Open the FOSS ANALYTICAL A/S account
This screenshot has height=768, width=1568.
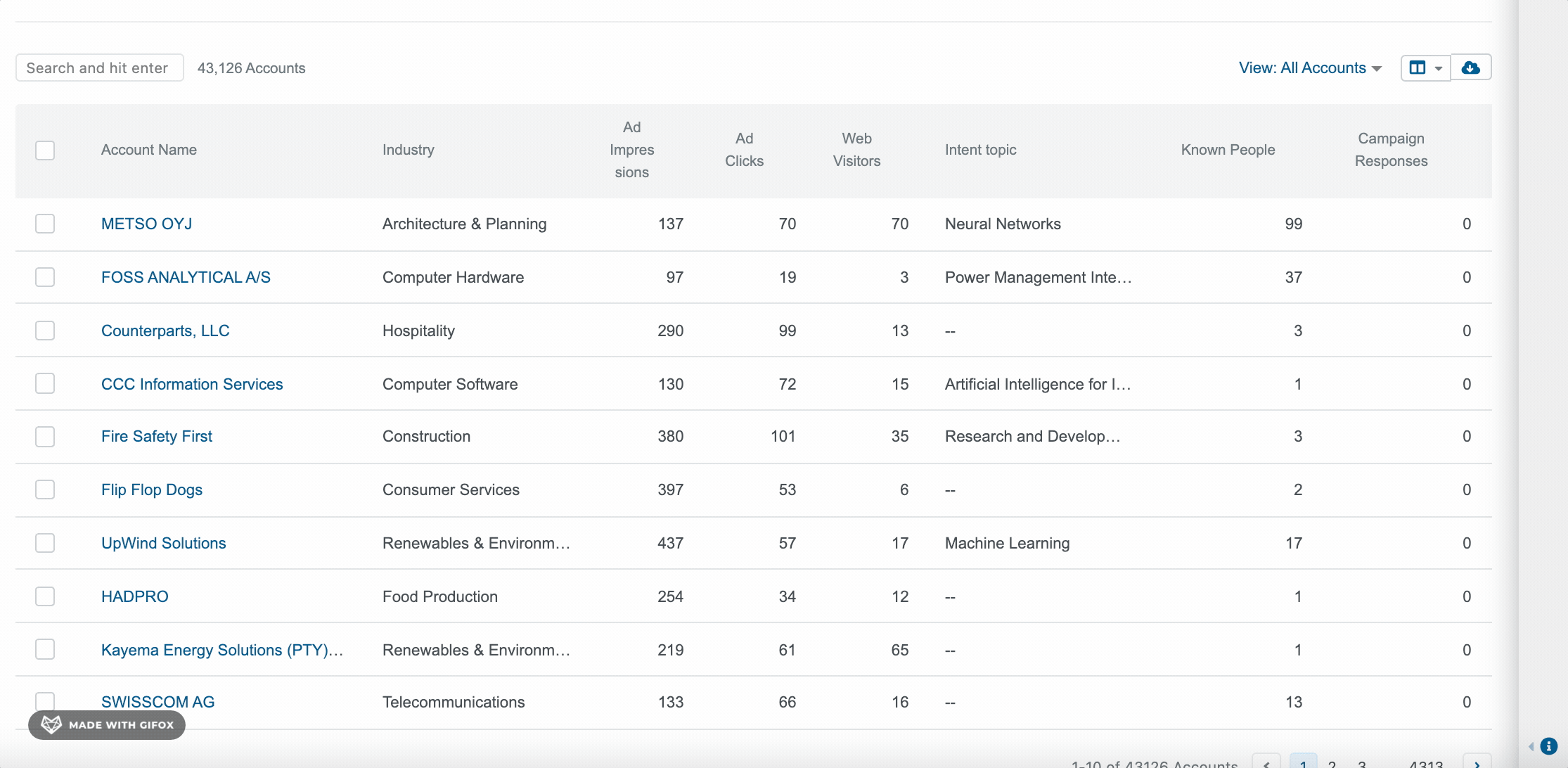[x=186, y=277]
